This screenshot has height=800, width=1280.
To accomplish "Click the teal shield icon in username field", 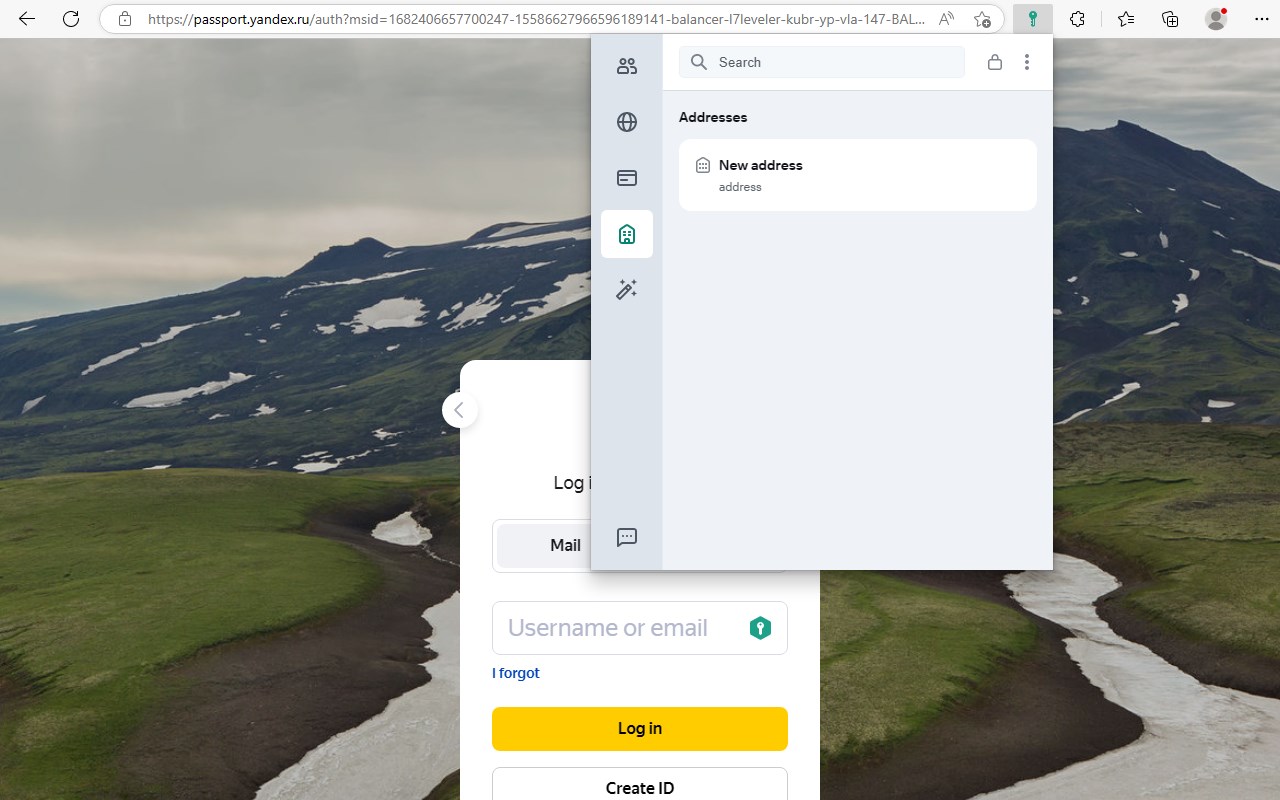I will coord(761,627).
